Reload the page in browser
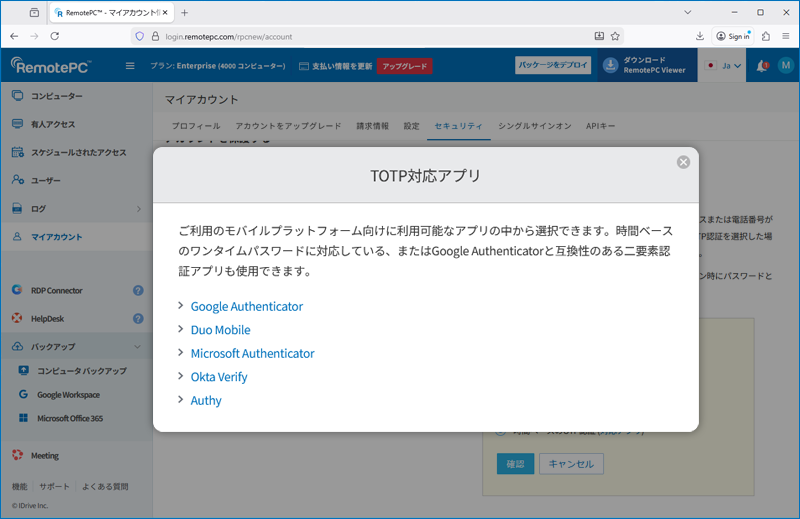Viewport: 800px width, 519px height. 55,36
